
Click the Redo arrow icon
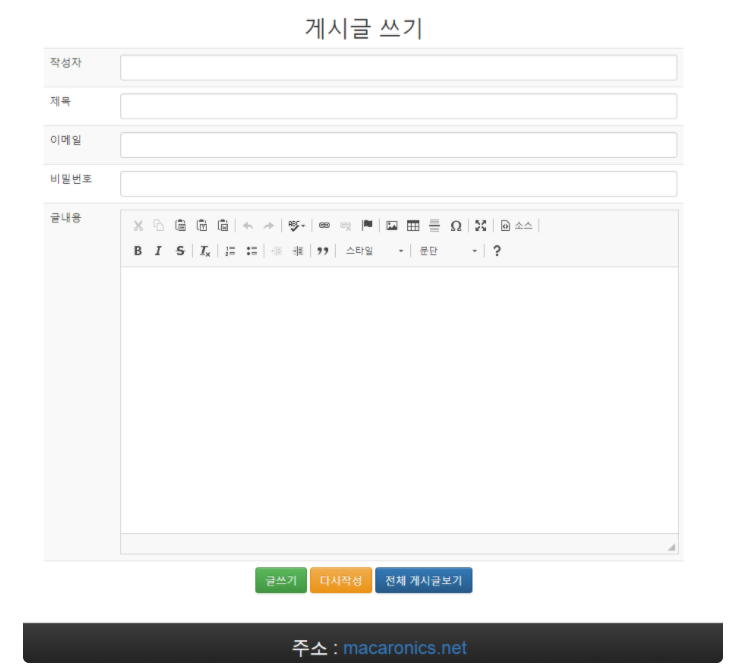click(x=269, y=226)
